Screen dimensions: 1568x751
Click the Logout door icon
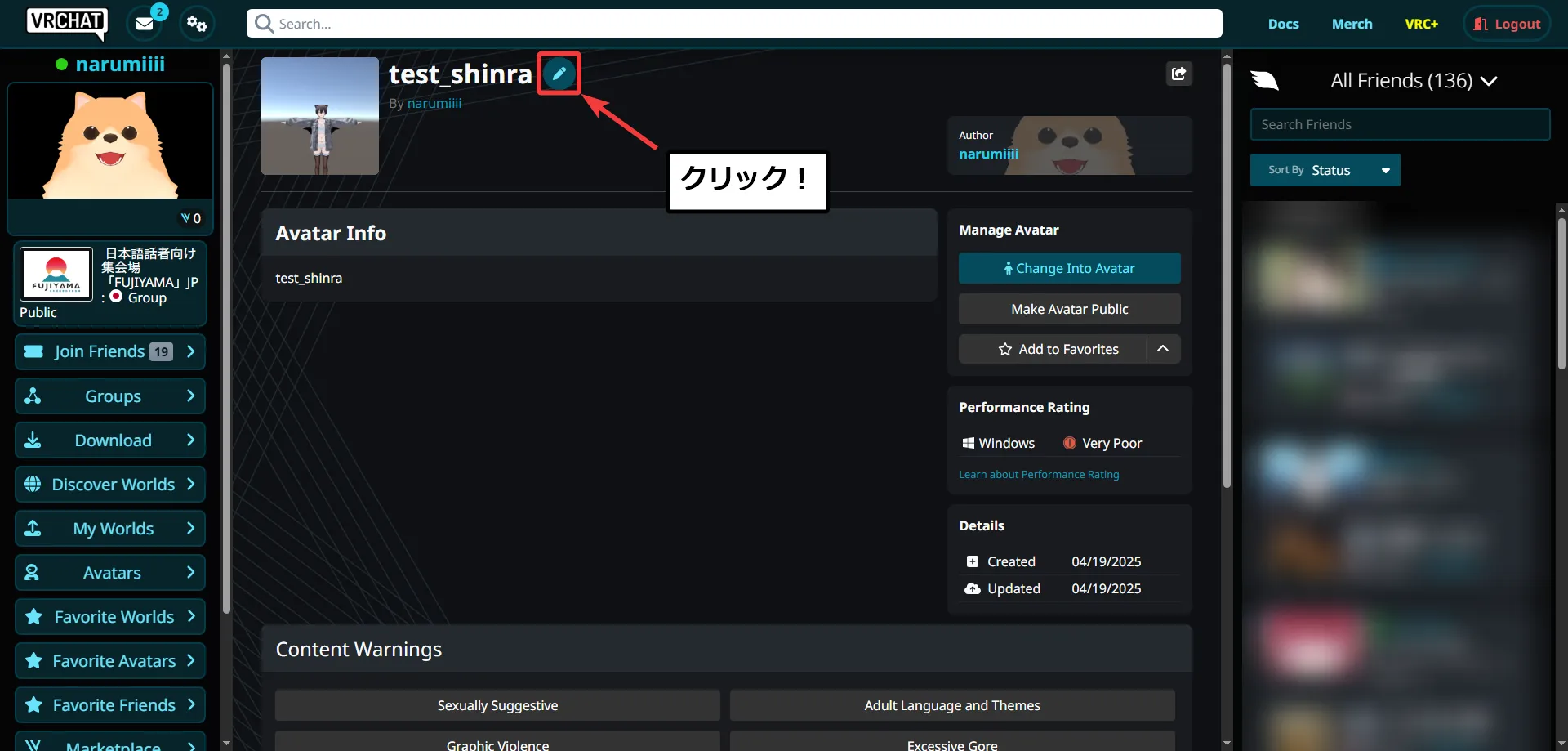click(x=1480, y=24)
